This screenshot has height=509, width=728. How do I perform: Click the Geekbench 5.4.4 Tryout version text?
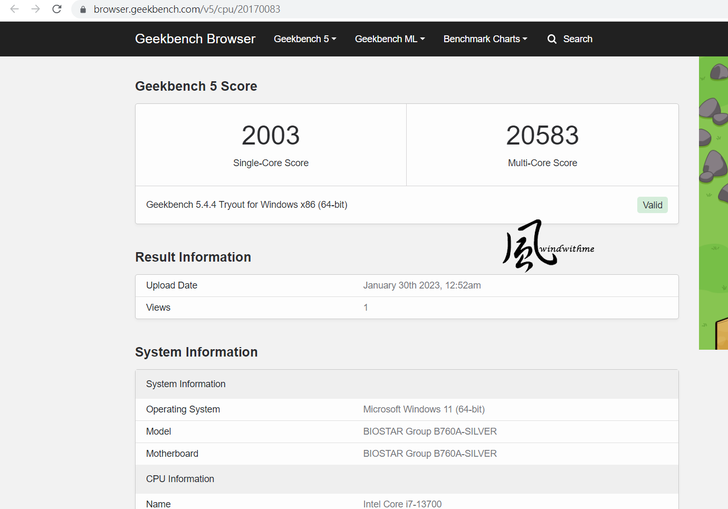tap(246, 205)
